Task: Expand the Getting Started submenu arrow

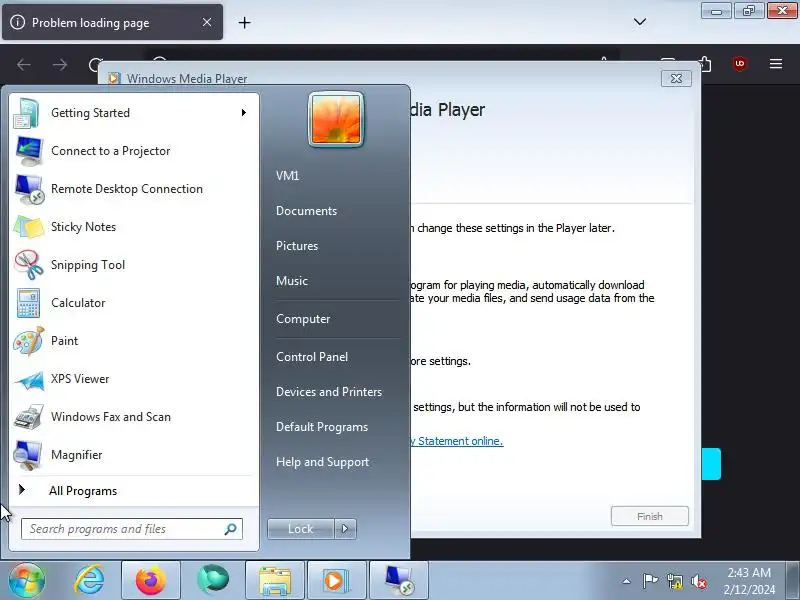Action: 244,113
